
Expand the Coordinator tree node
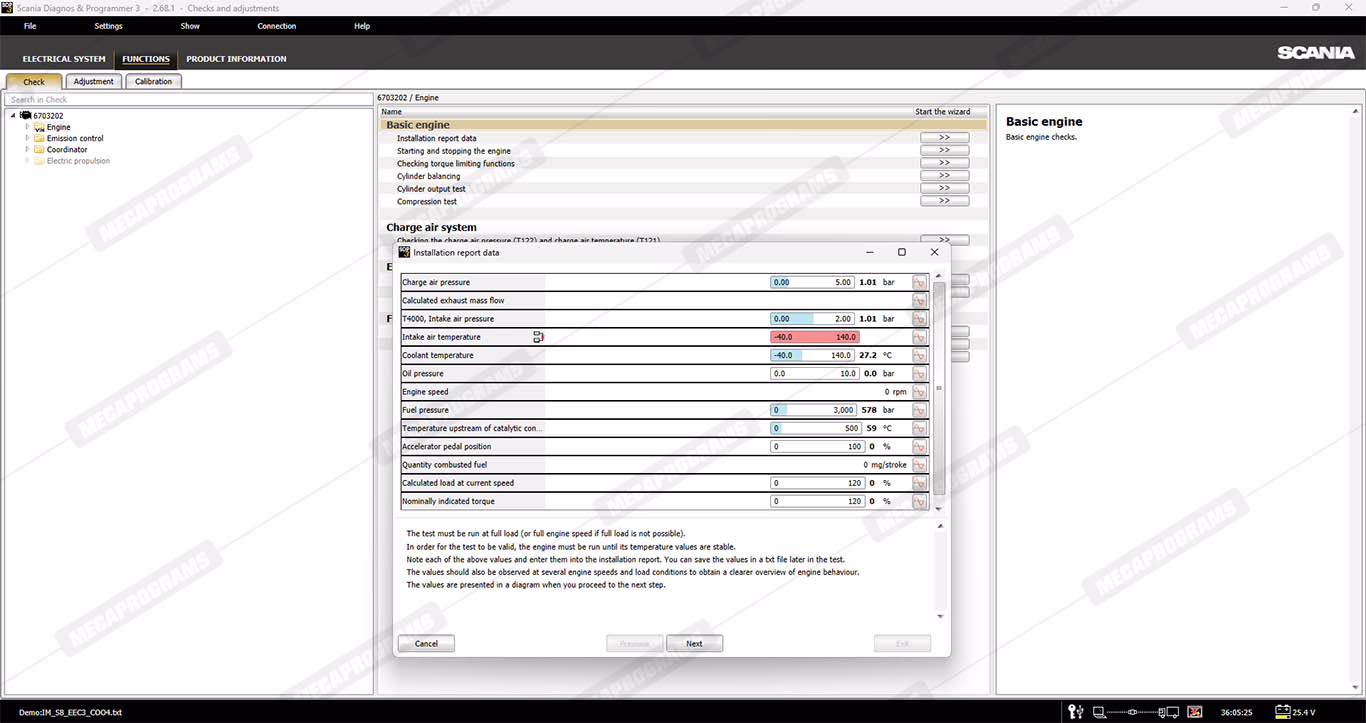pyautogui.click(x=28, y=149)
